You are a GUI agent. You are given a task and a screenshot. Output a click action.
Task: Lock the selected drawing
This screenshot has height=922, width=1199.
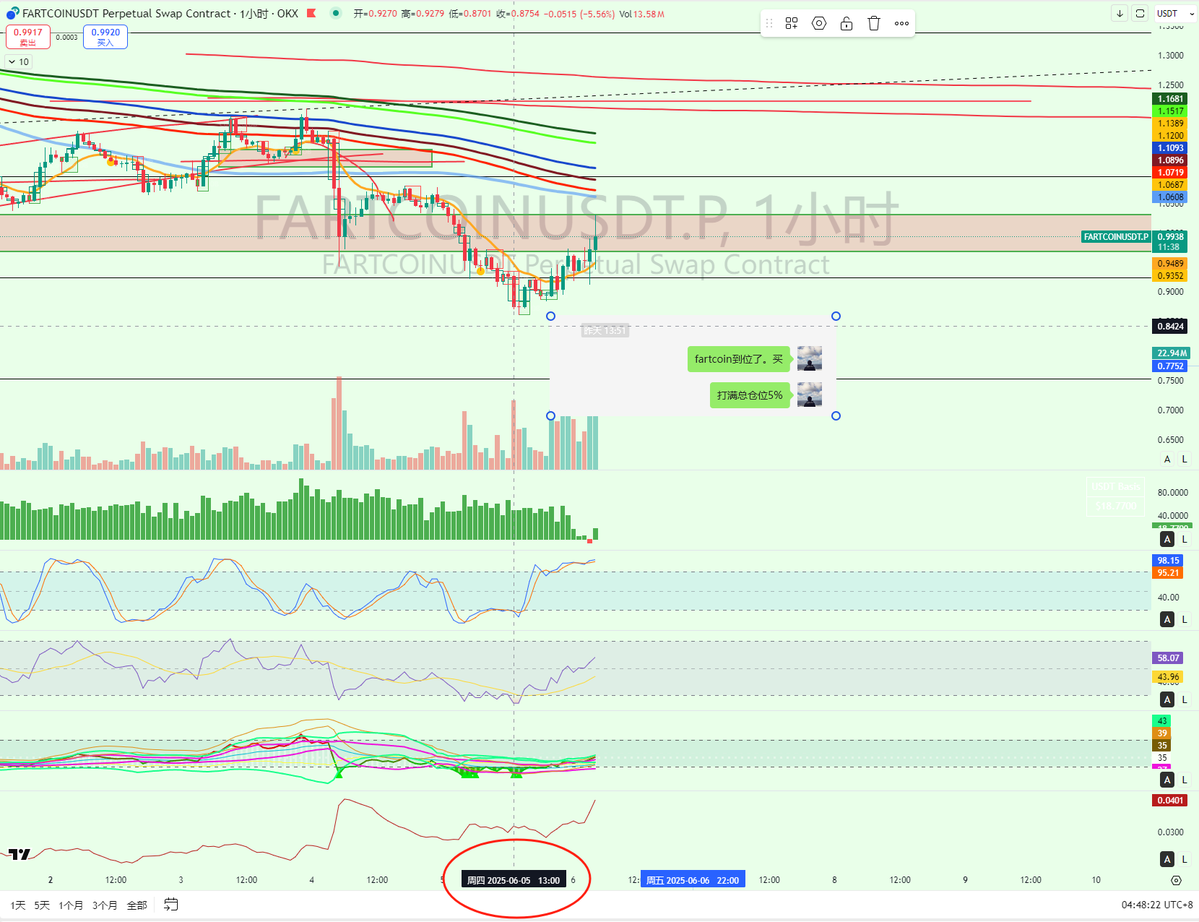(846, 24)
